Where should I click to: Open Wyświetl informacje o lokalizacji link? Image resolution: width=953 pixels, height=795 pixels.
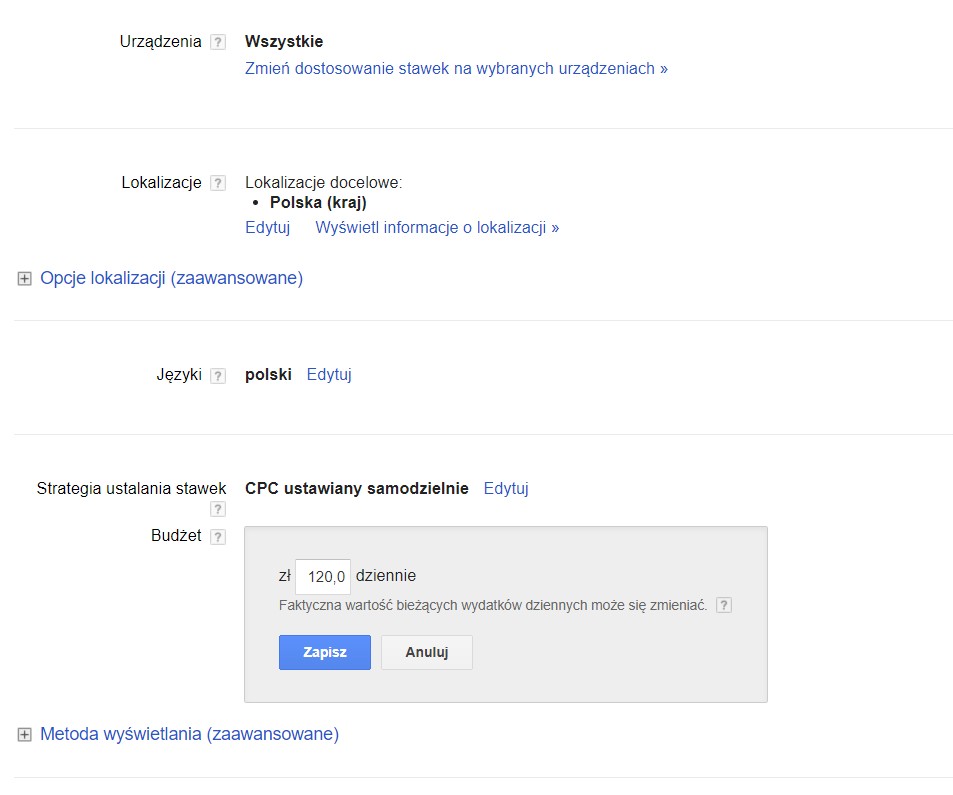click(437, 227)
